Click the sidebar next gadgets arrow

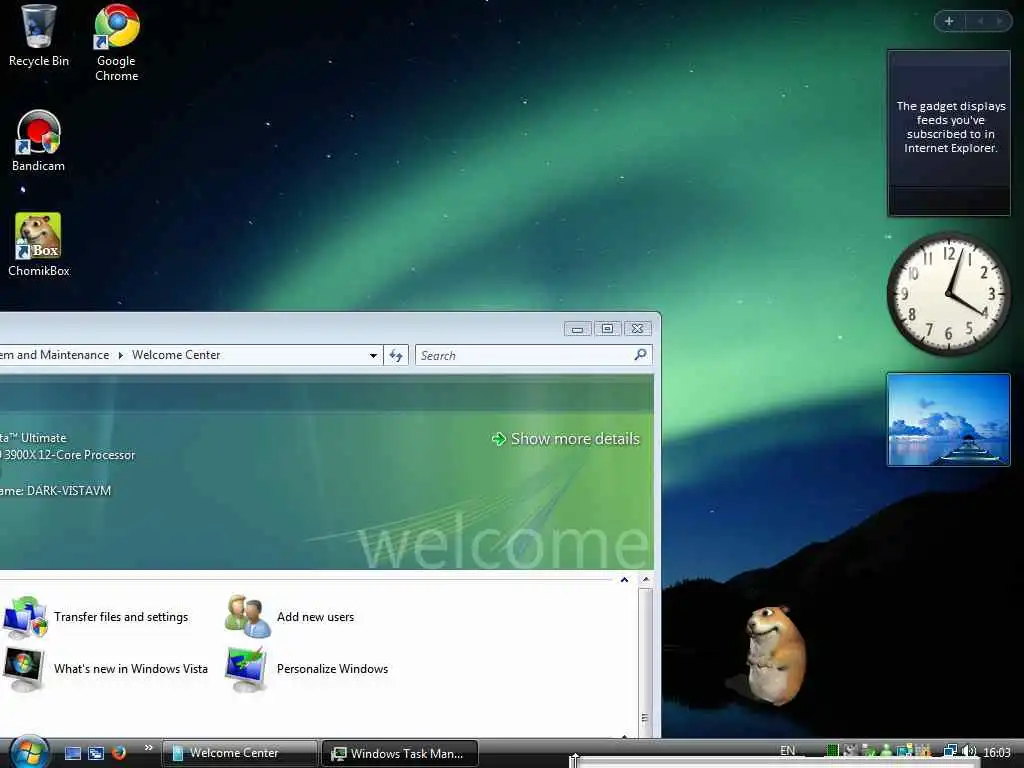pyautogui.click(x=999, y=21)
